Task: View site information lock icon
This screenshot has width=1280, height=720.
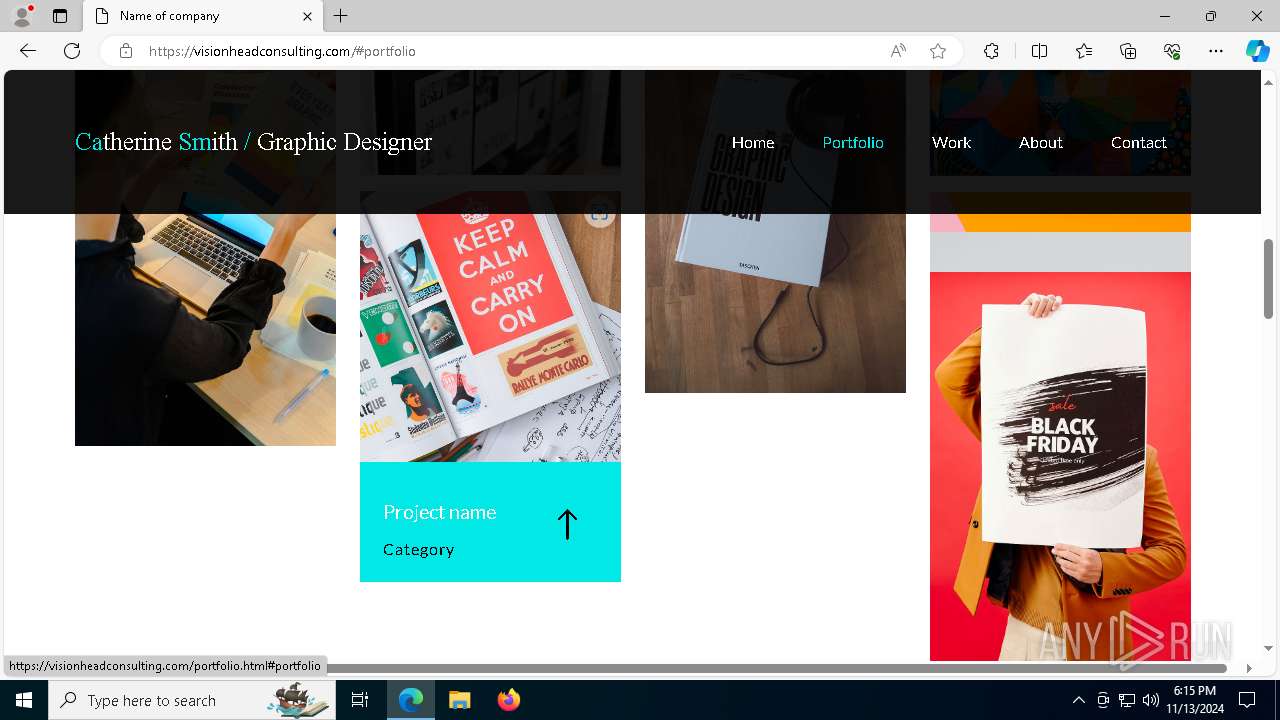Action: tap(126, 51)
